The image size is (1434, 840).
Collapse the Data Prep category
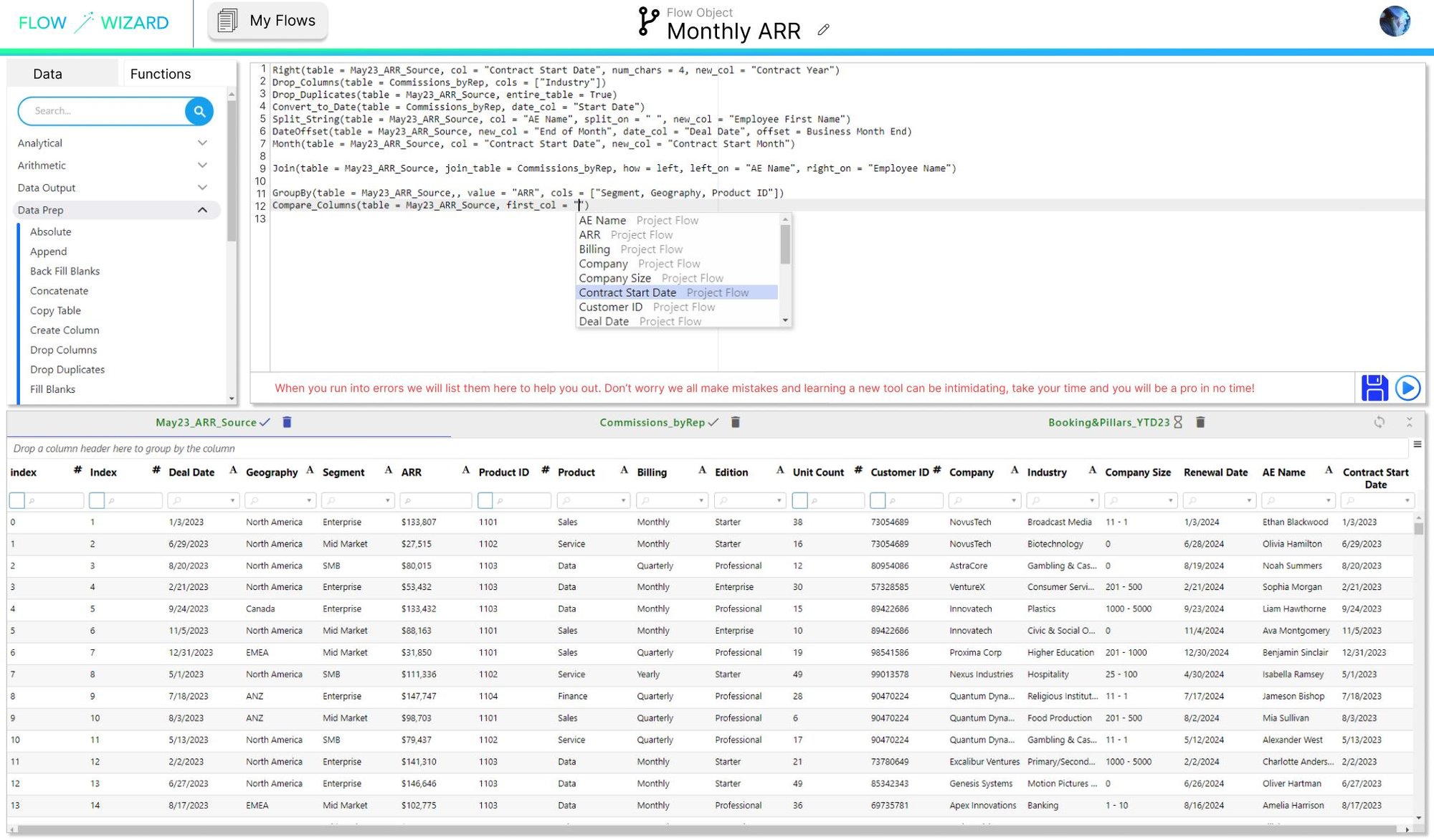tap(202, 210)
